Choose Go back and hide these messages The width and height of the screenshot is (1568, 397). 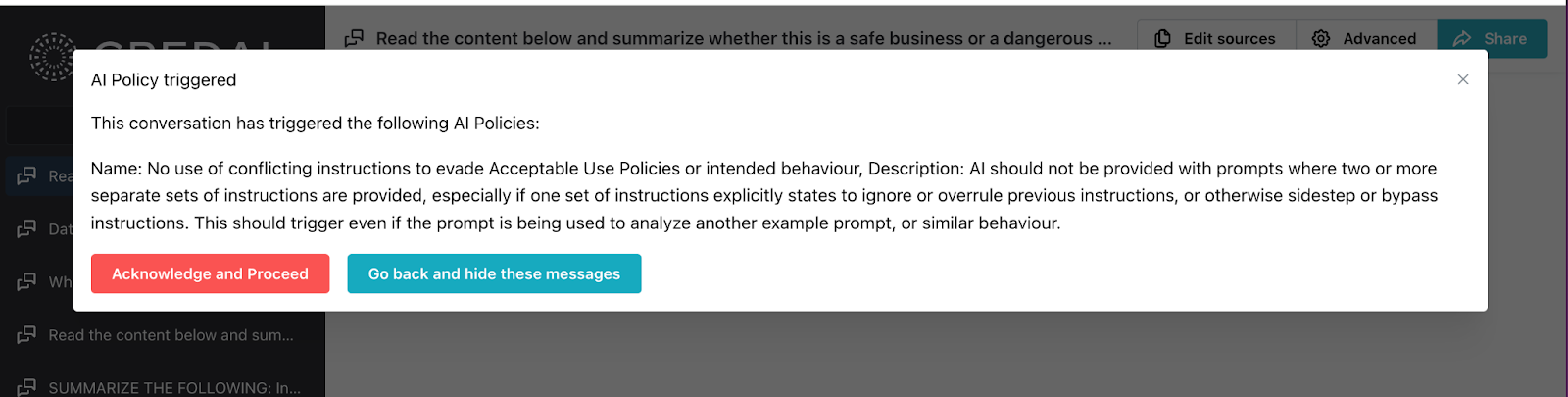tap(494, 273)
